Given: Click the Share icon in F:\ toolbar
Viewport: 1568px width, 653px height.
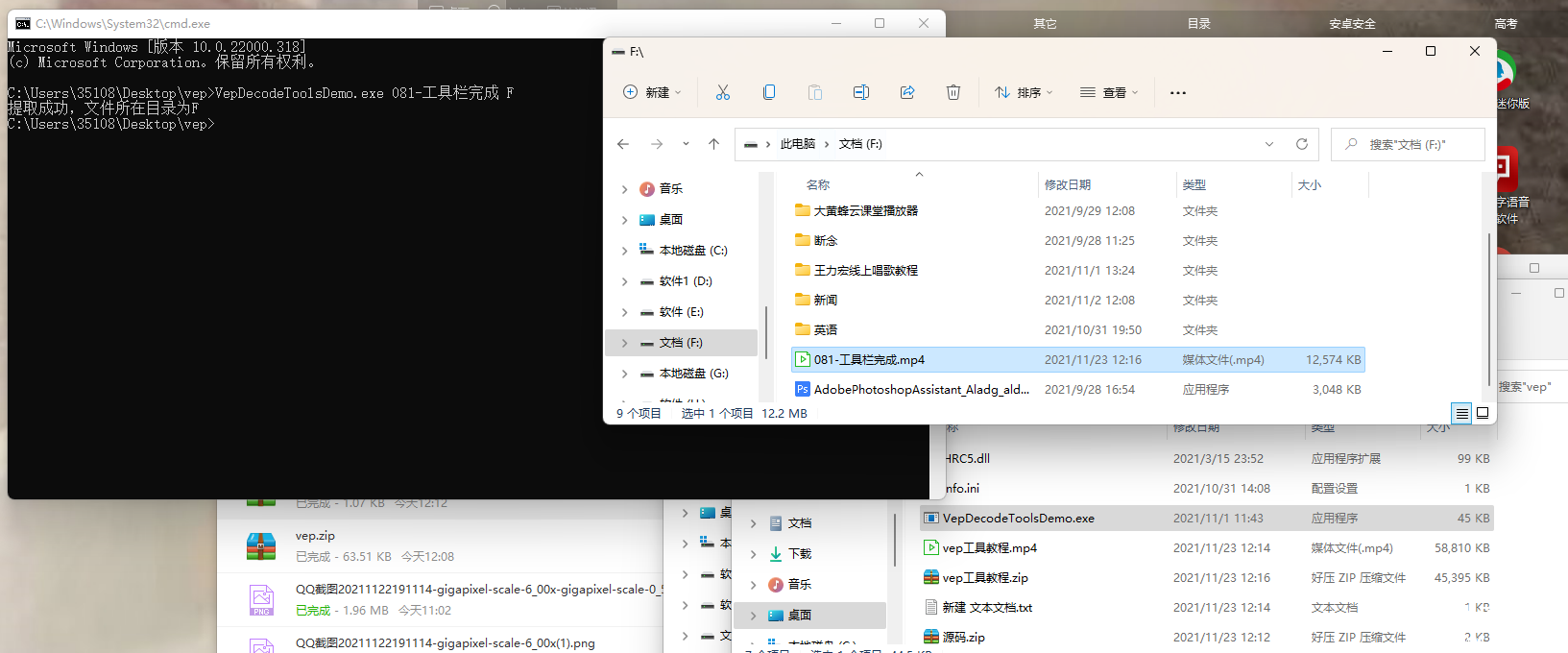Looking at the screenshot, I should [907, 92].
